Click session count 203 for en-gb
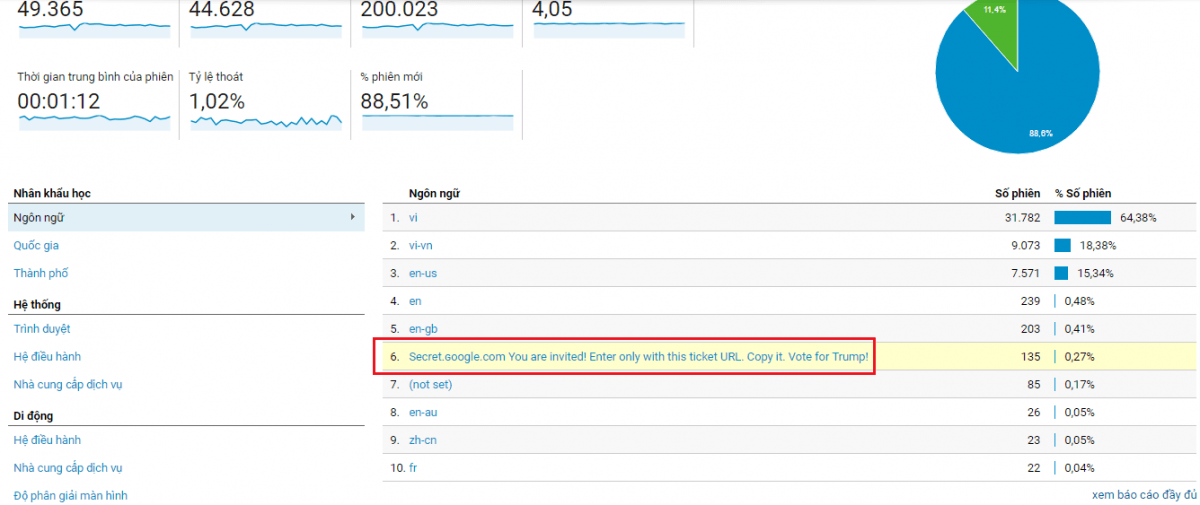 (1031, 328)
